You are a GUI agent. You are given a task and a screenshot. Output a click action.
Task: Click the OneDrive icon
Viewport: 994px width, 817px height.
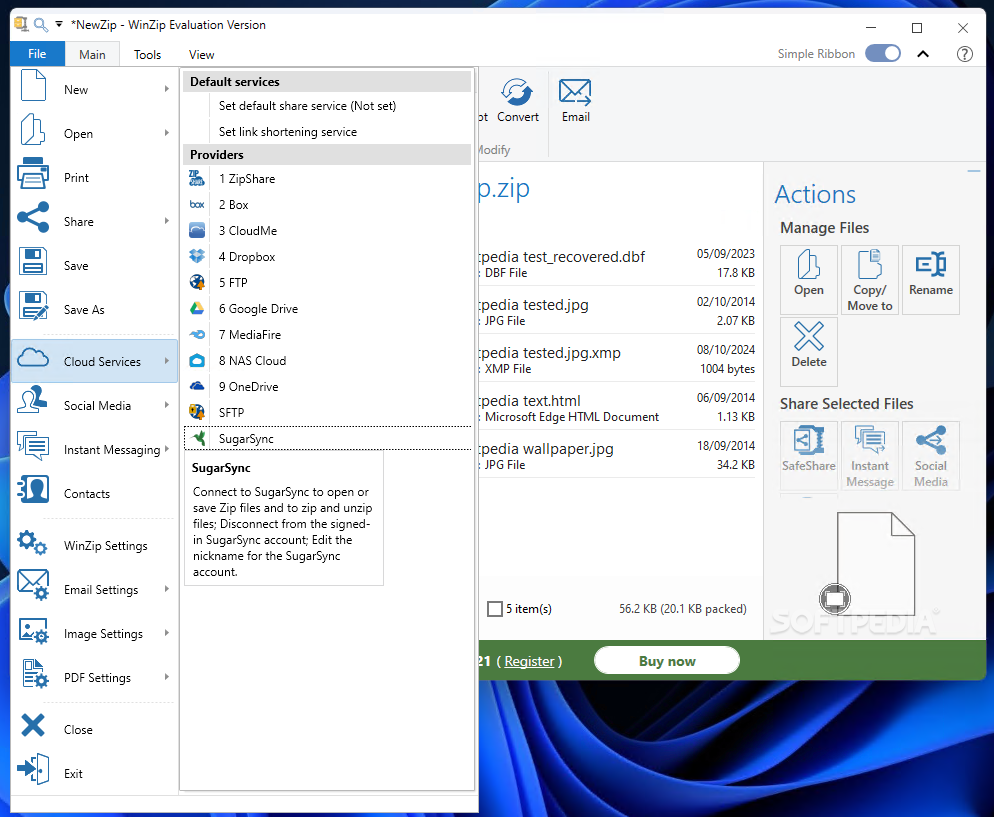click(x=197, y=386)
